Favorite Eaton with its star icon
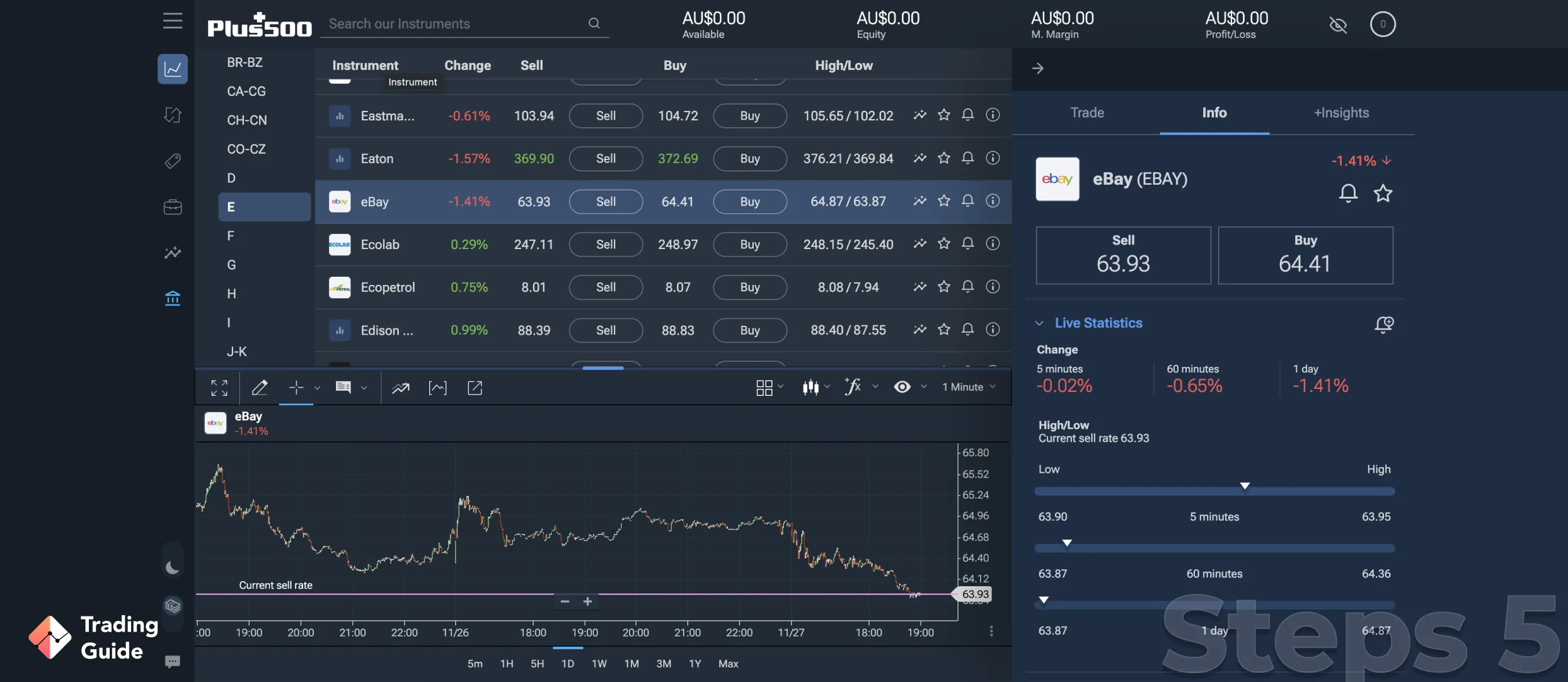This screenshot has width=1568, height=682. (943, 158)
